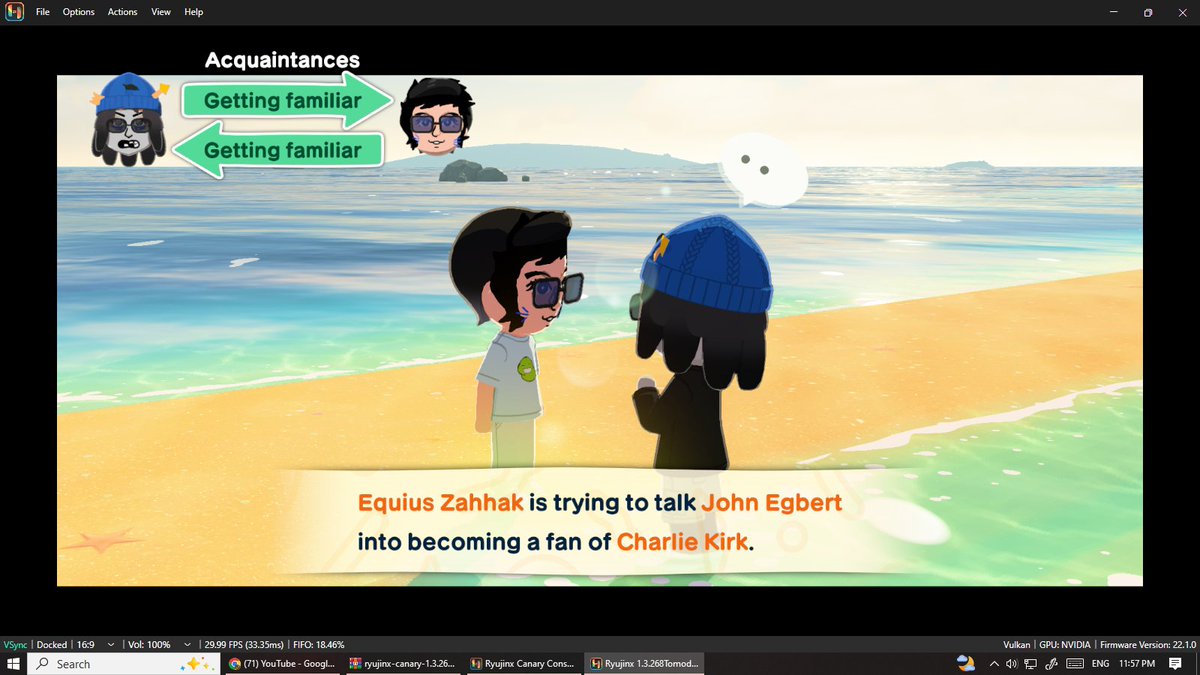This screenshot has height=675, width=1200.
Task: Click the Vulkan backend label
Action: click(x=1016, y=645)
